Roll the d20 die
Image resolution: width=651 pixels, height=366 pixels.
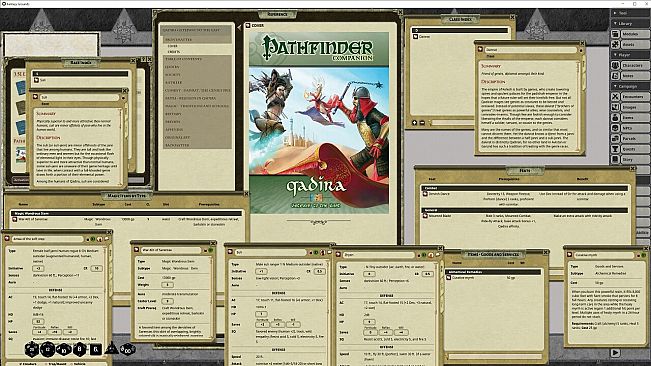32,349
